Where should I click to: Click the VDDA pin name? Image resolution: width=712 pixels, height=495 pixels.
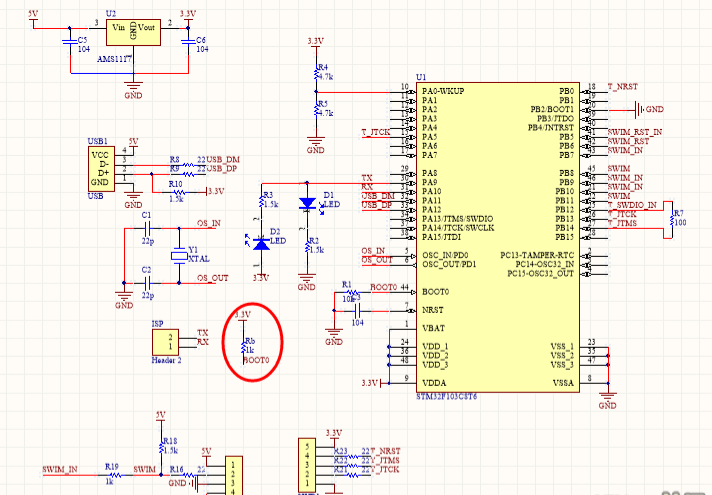[x=434, y=383]
